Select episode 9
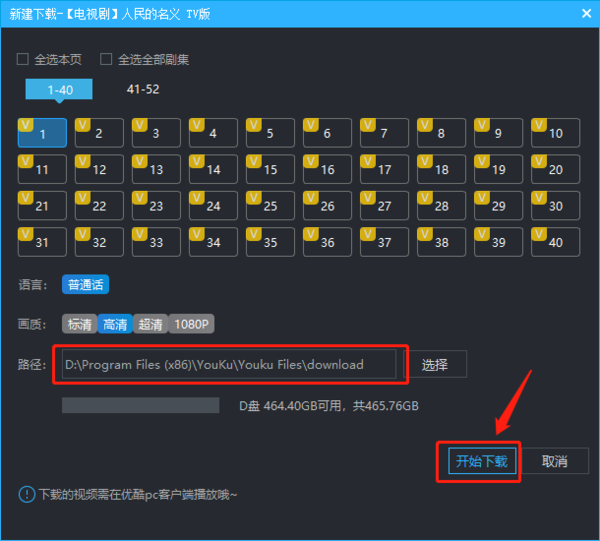Viewport: 600px width, 541px height. pyautogui.click(x=498, y=133)
